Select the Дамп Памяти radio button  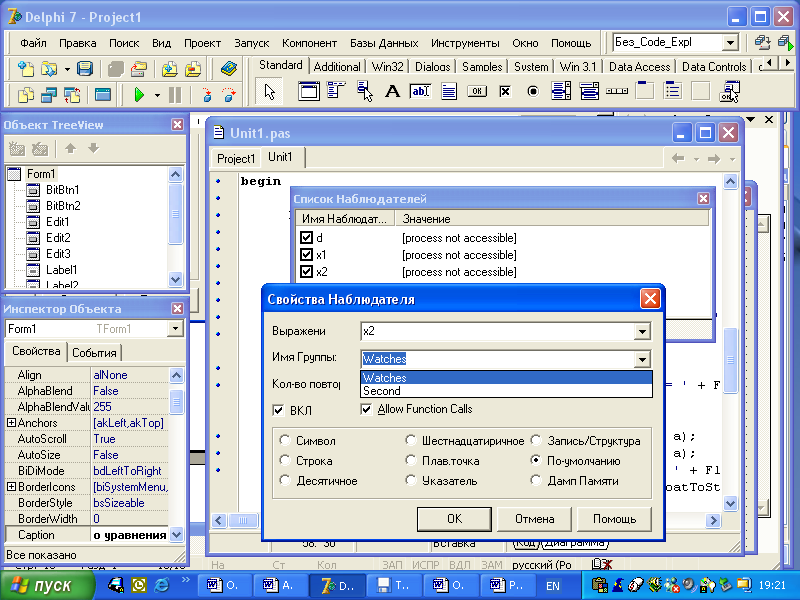coord(536,480)
